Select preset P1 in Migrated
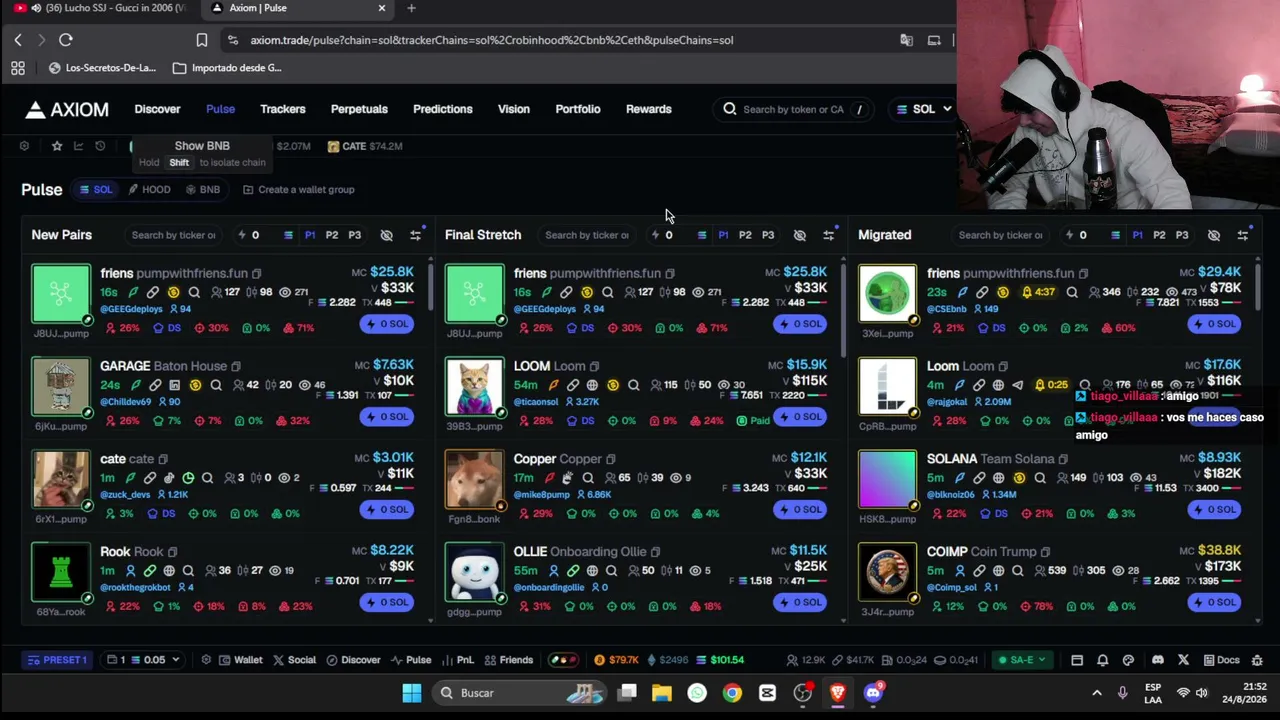 1137,235
